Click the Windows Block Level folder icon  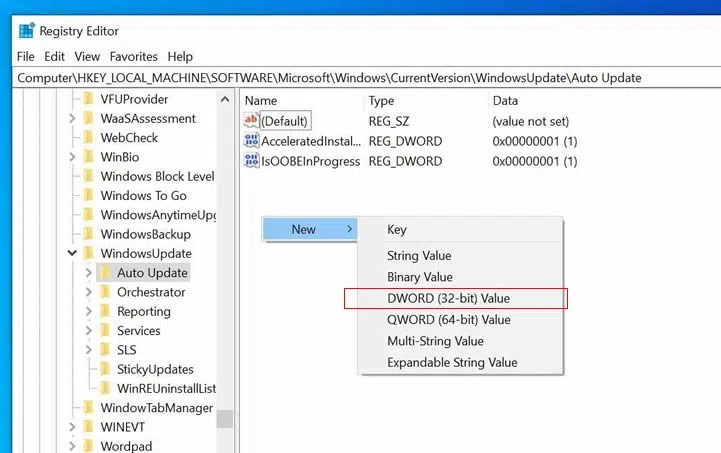89,176
